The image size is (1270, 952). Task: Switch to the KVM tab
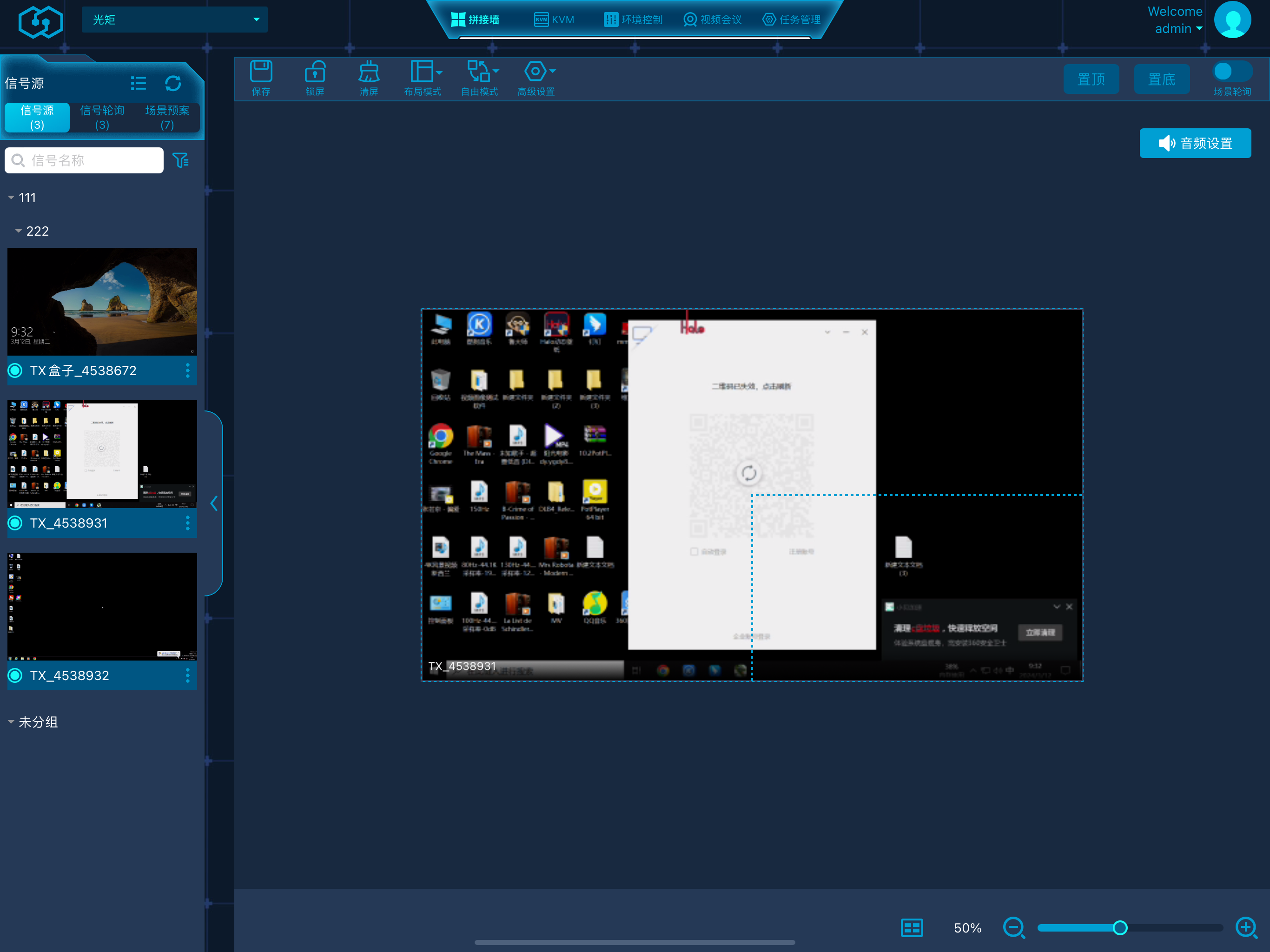554,20
